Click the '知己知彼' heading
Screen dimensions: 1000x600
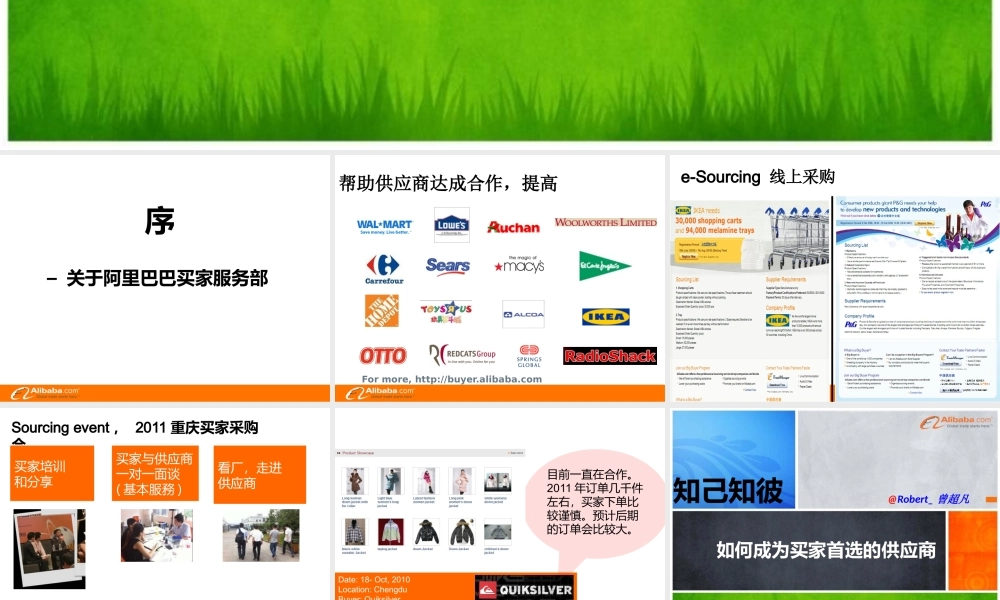pos(728,490)
